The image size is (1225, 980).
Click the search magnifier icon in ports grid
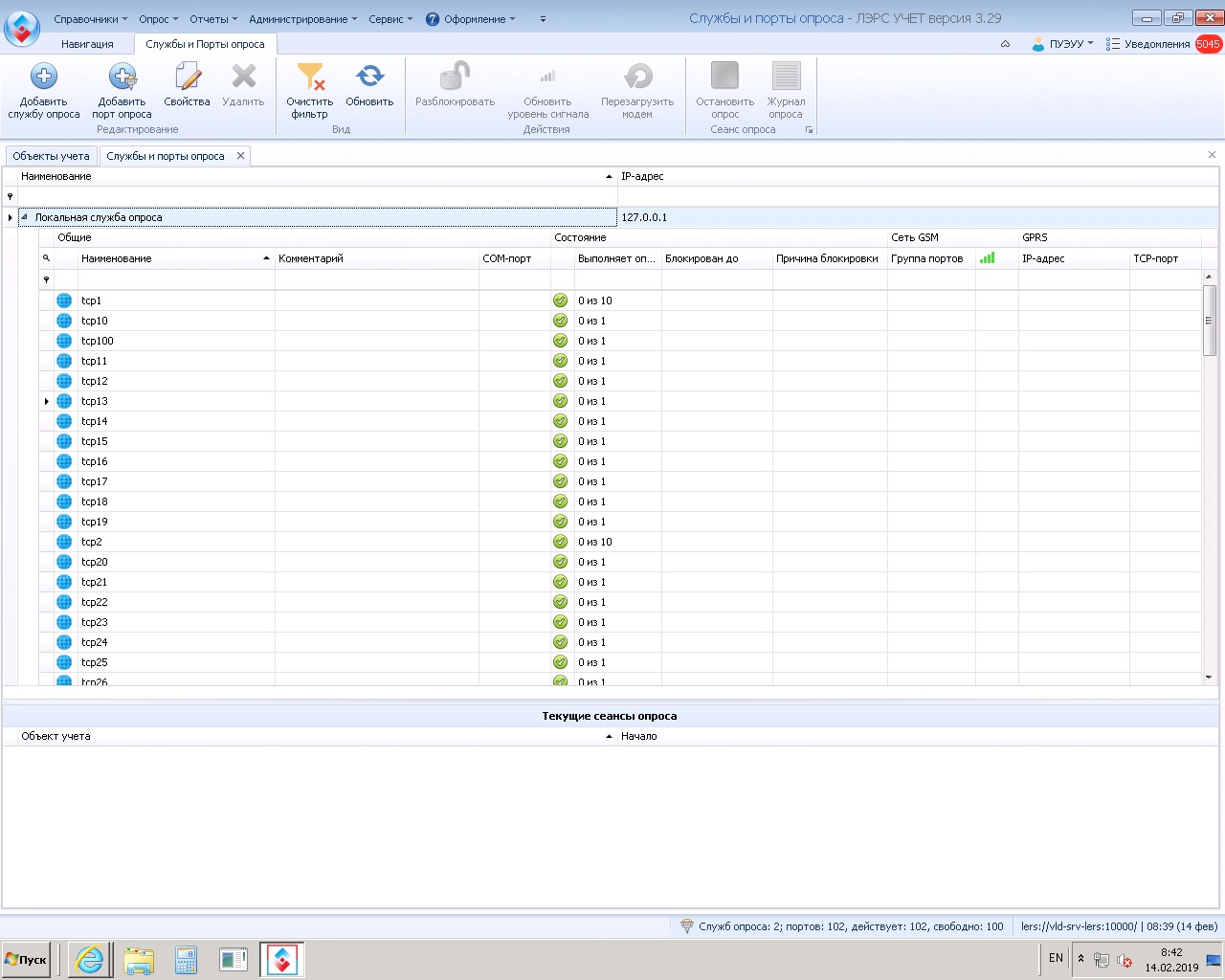click(x=46, y=258)
